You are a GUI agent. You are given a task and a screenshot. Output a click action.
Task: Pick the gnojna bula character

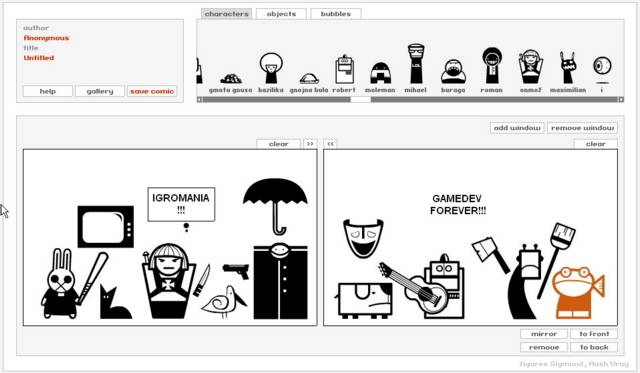coord(309,78)
